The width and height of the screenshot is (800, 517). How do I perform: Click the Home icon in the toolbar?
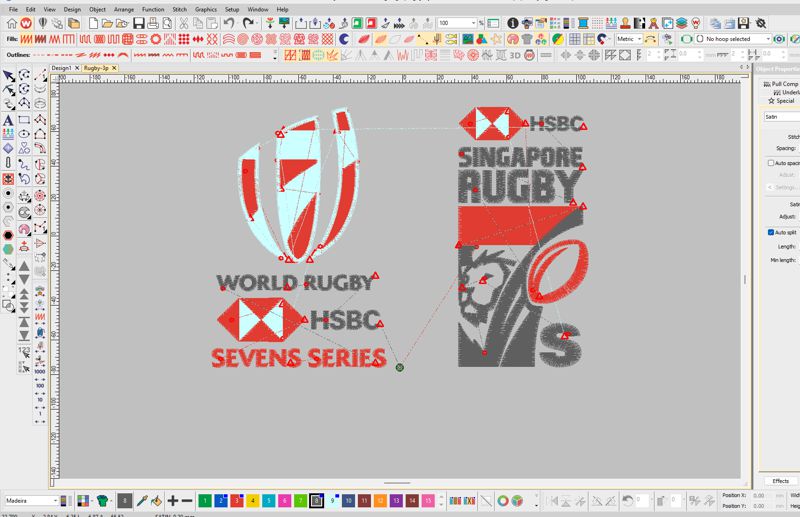11,23
